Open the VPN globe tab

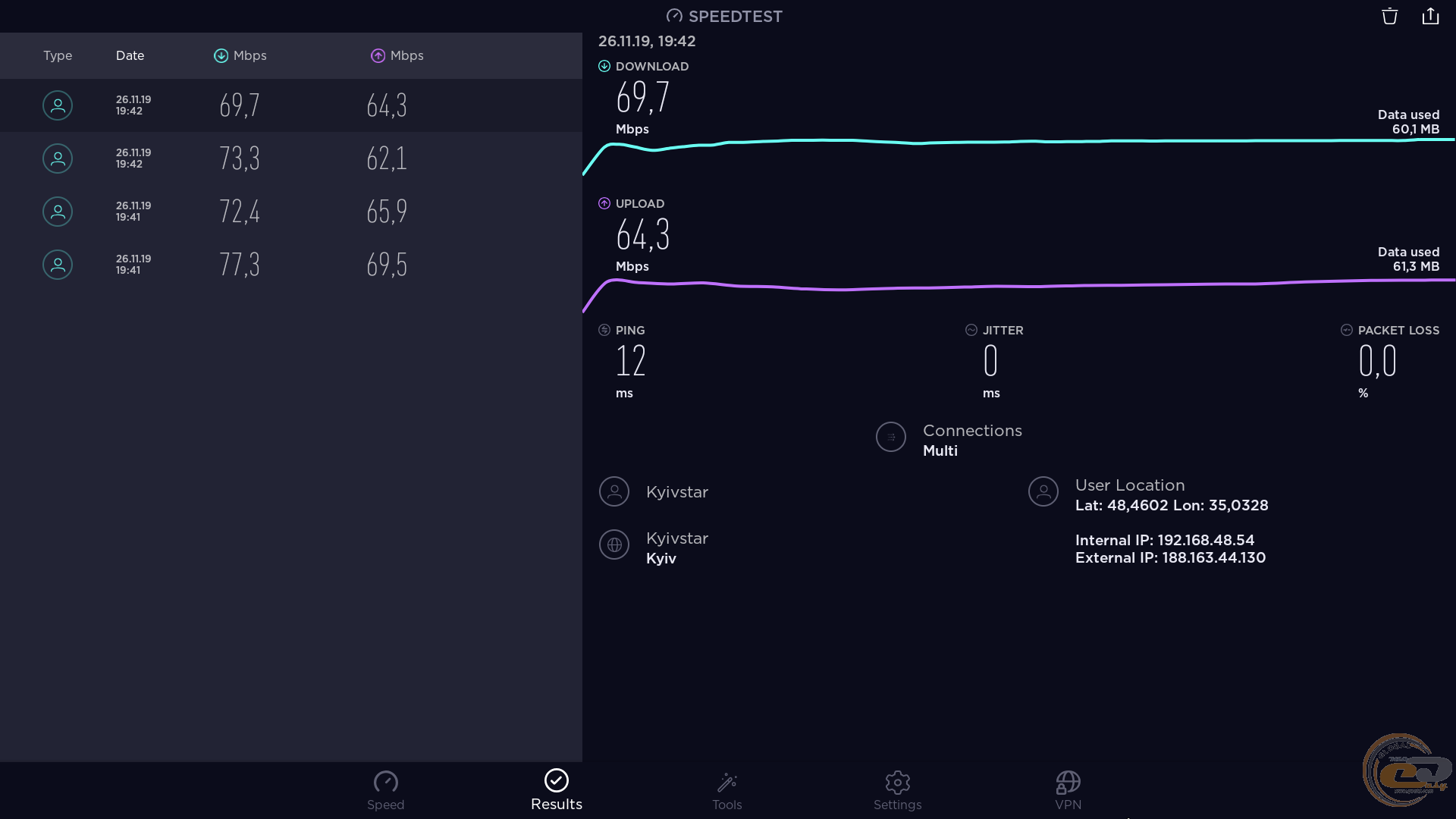coord(1068,790)
